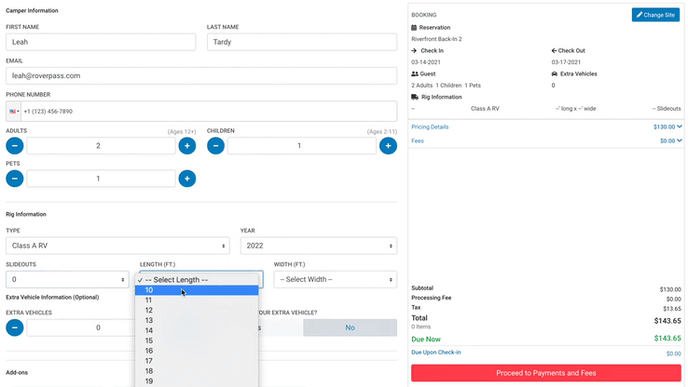The height and width of the screenshot is (387, 688).
Task: Click the Due Upon Check-in link
Action: coord(436,352)
